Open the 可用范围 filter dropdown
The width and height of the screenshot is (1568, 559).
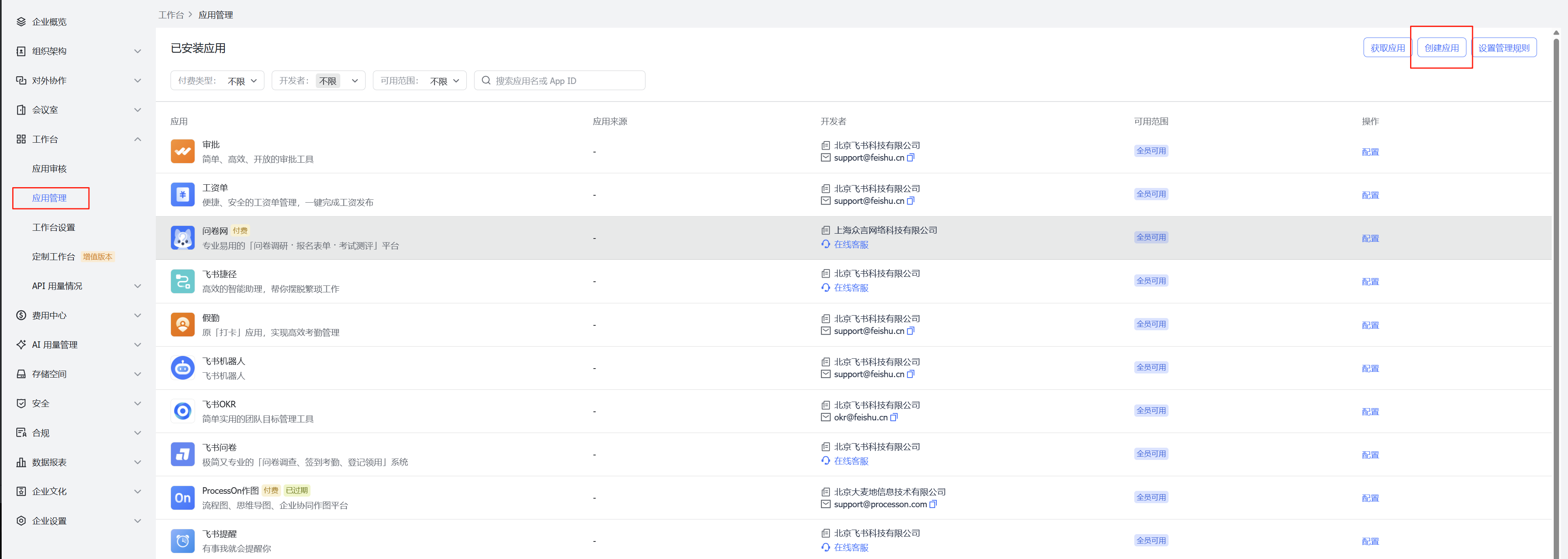click(x=420, y=80)
